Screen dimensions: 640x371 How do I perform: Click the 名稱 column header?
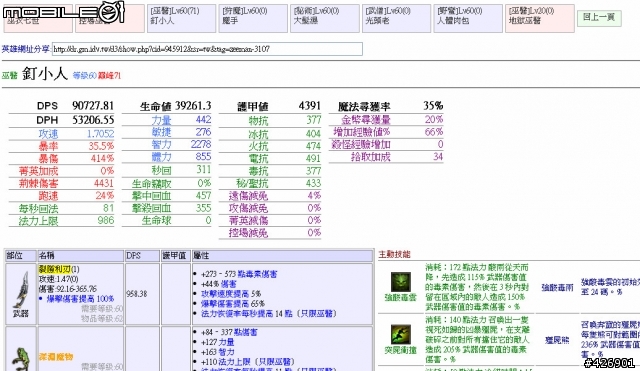coord(80,256)
